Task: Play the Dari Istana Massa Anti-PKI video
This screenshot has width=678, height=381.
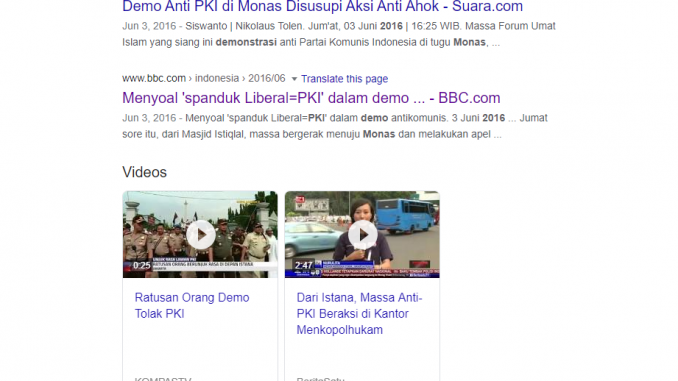Action: pyautogui.click(x=362, y=234)
